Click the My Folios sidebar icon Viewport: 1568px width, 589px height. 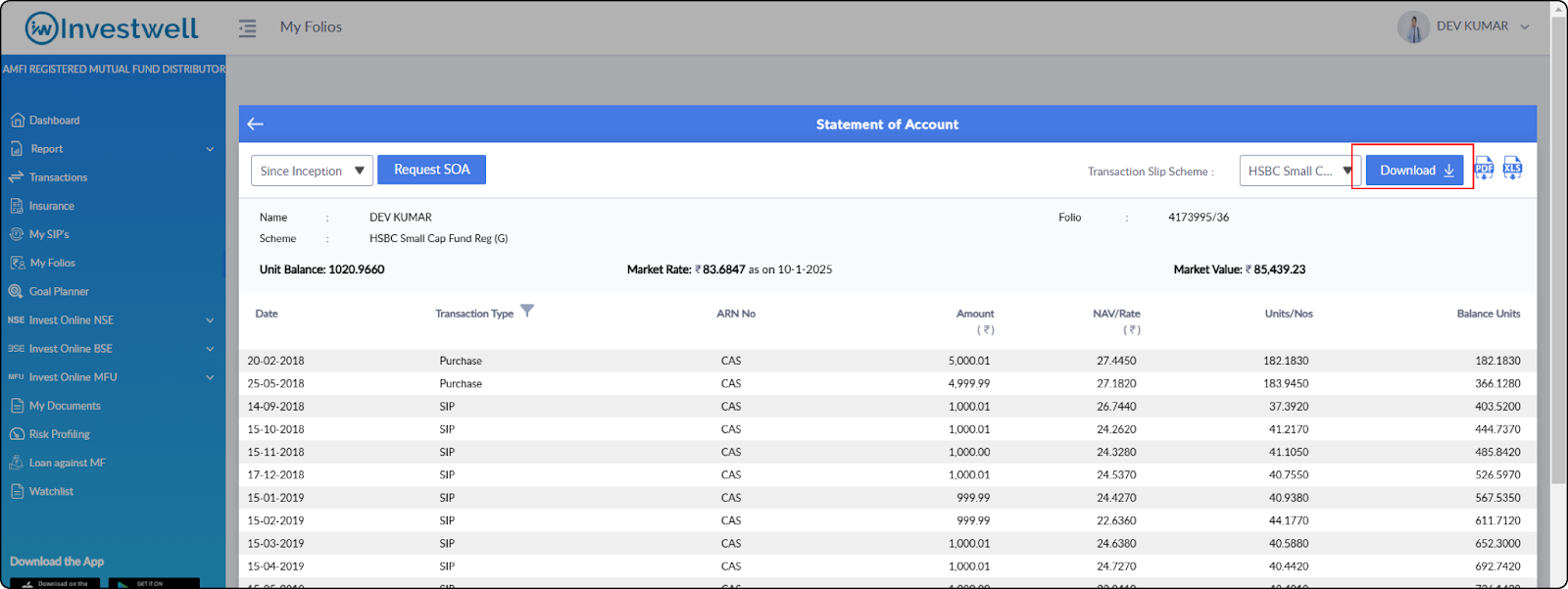(18, 263)
